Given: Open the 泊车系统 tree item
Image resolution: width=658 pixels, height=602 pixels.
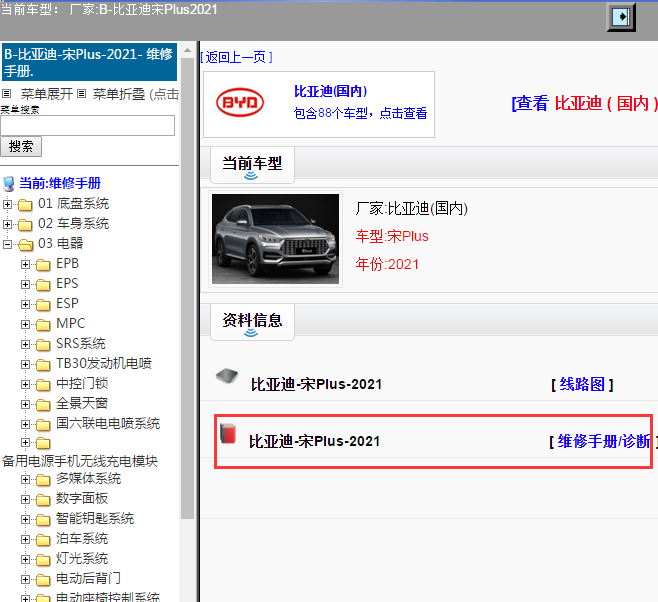Looking at the screenshot, I should (x=82, y=539).
